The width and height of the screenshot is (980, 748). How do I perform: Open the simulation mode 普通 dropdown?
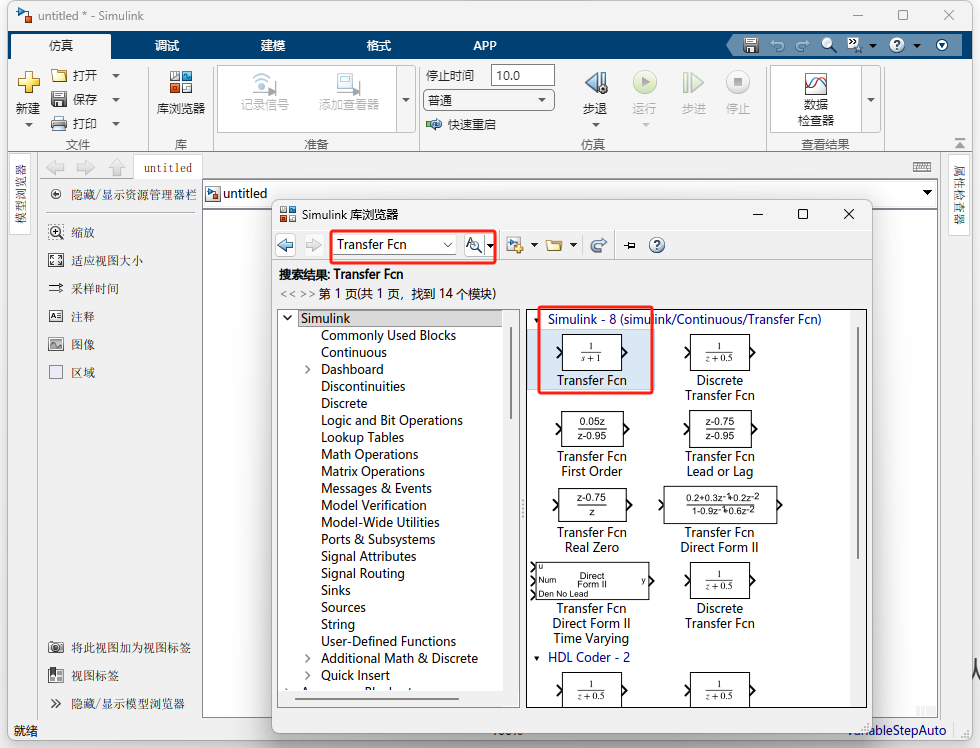coord(489,100)
